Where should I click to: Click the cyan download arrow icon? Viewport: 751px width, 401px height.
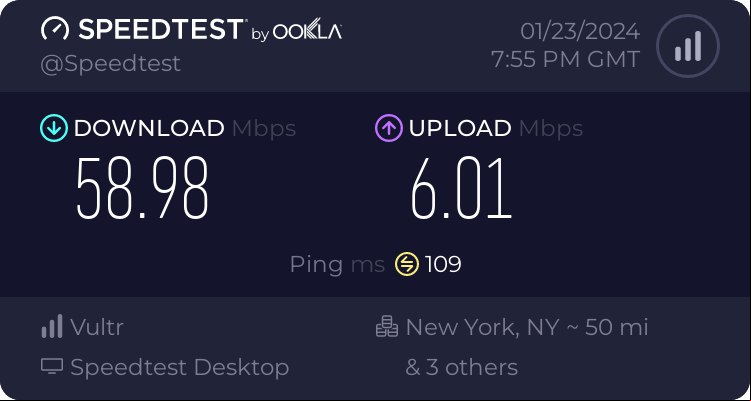(x=54, y=128)
